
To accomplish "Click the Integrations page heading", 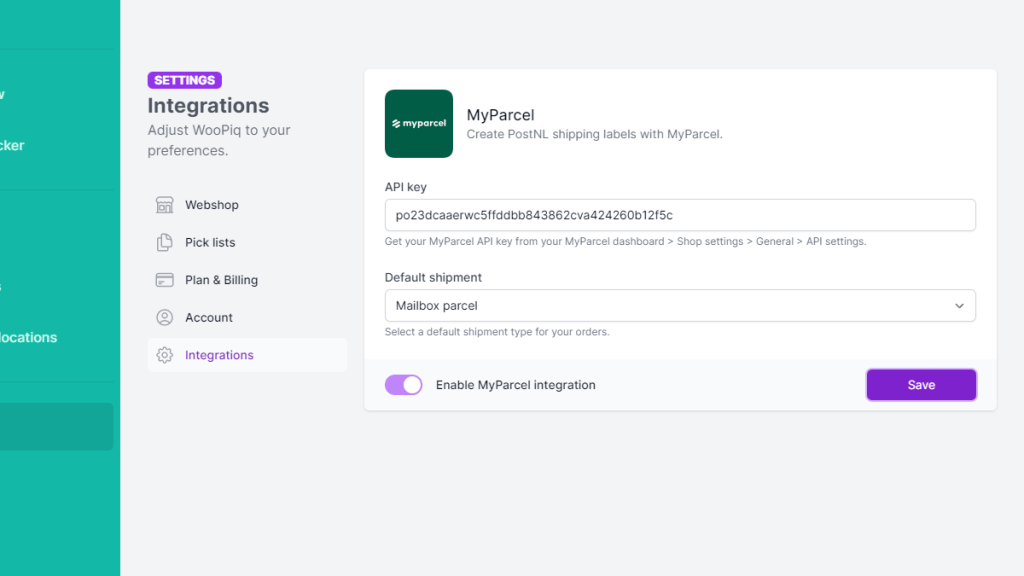I will click(208, 106).
